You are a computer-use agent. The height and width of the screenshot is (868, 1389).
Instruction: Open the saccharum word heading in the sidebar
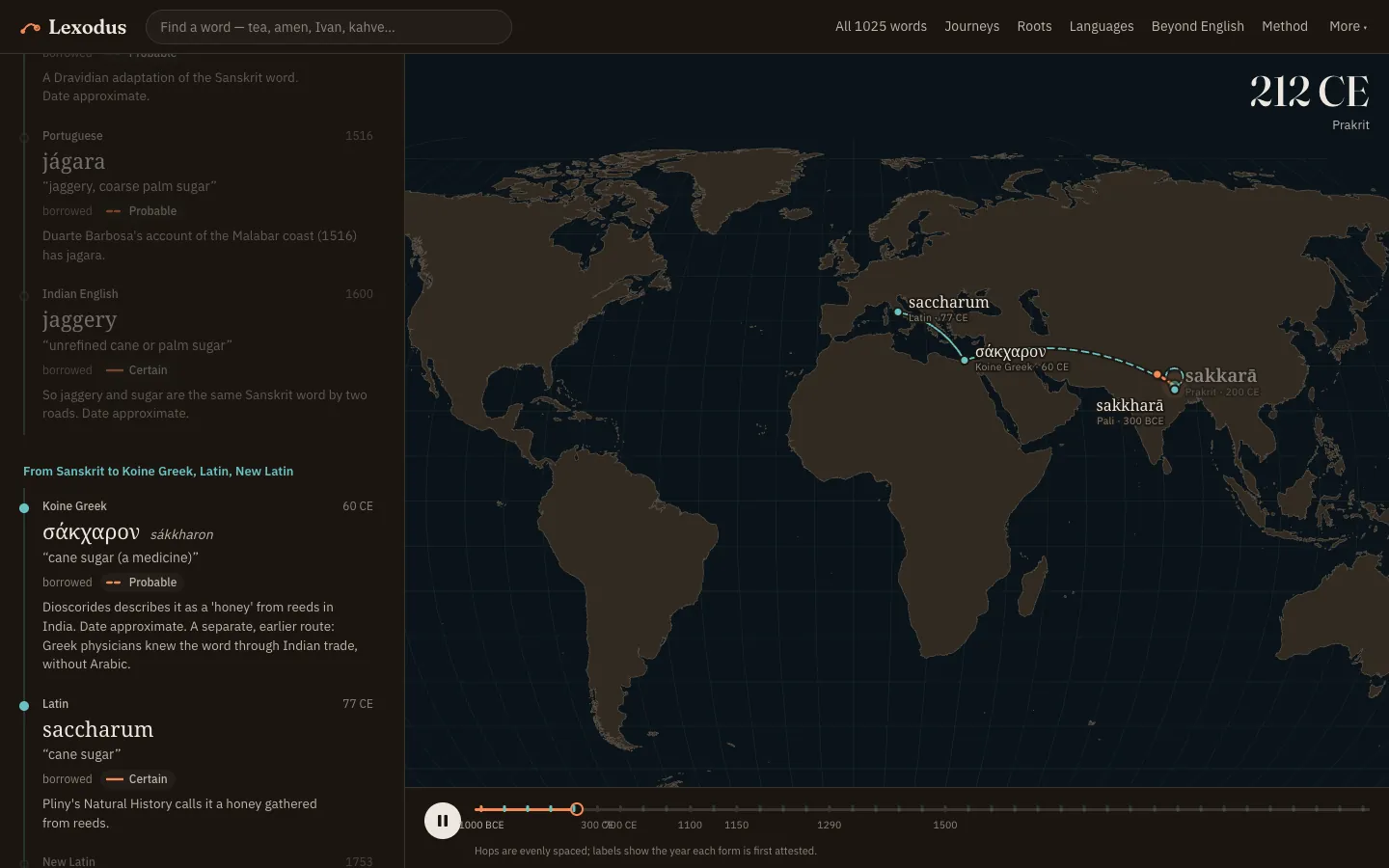pos(97,729)
